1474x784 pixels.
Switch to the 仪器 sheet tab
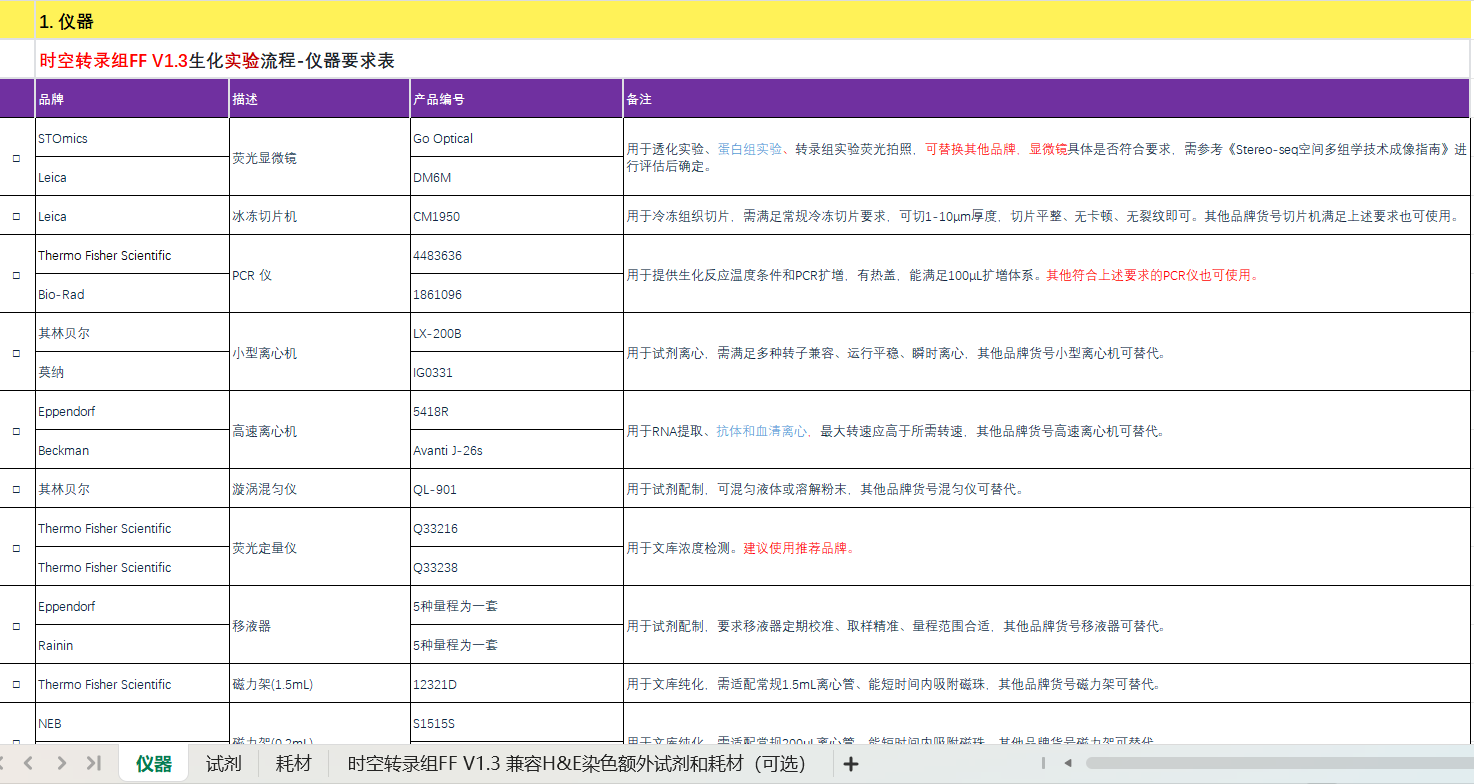tap(154, 764)
